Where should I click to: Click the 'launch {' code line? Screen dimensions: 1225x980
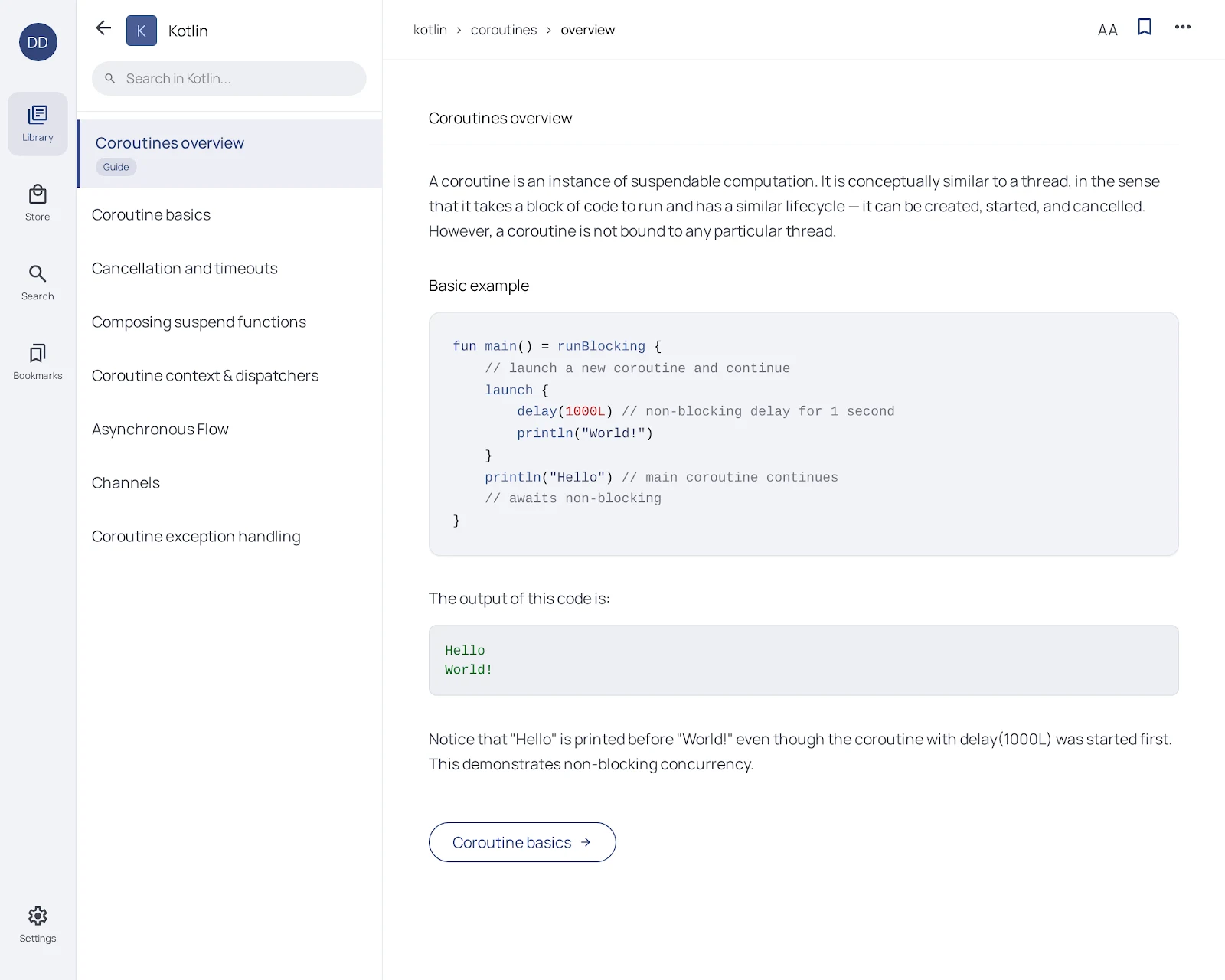(x=516, y=390)
